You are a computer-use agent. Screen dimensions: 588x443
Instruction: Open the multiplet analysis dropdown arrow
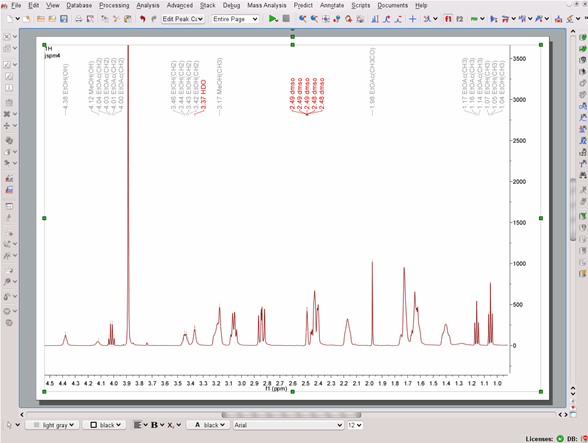[530, 19]
